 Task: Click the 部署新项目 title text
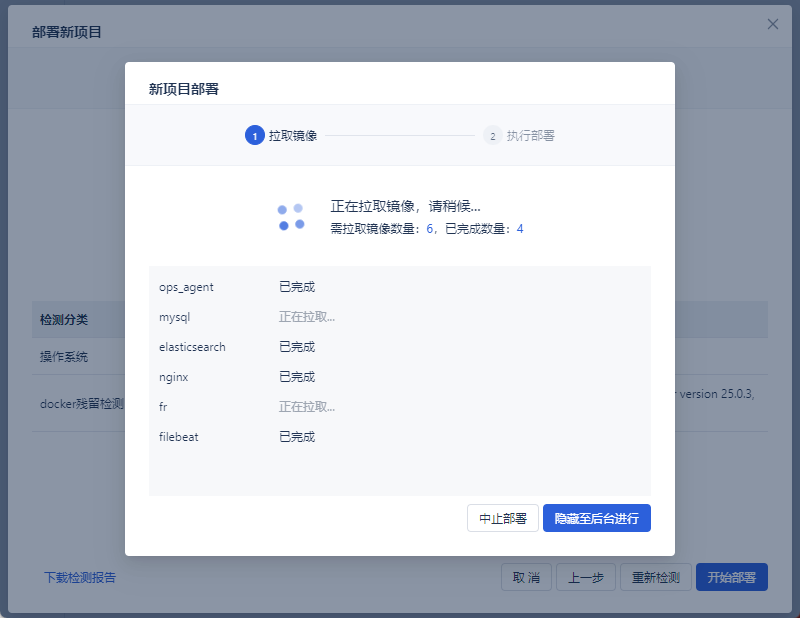pos(67,32)
